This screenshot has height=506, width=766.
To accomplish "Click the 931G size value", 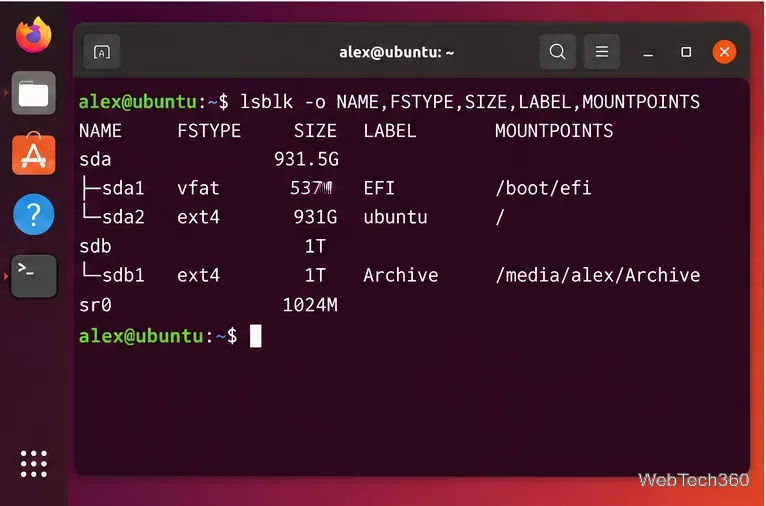I will tap(315, 217).
